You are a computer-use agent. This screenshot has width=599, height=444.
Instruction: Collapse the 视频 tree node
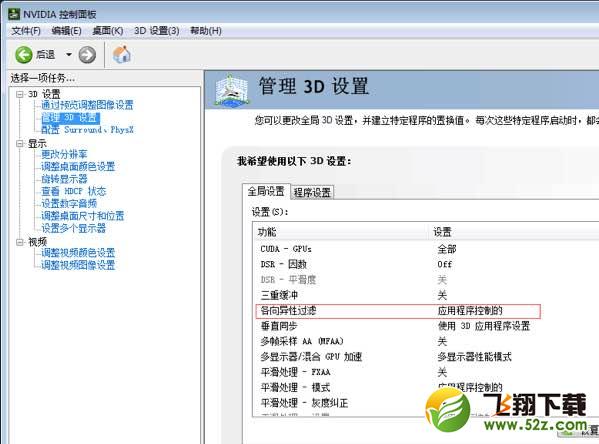click(19, 242)
